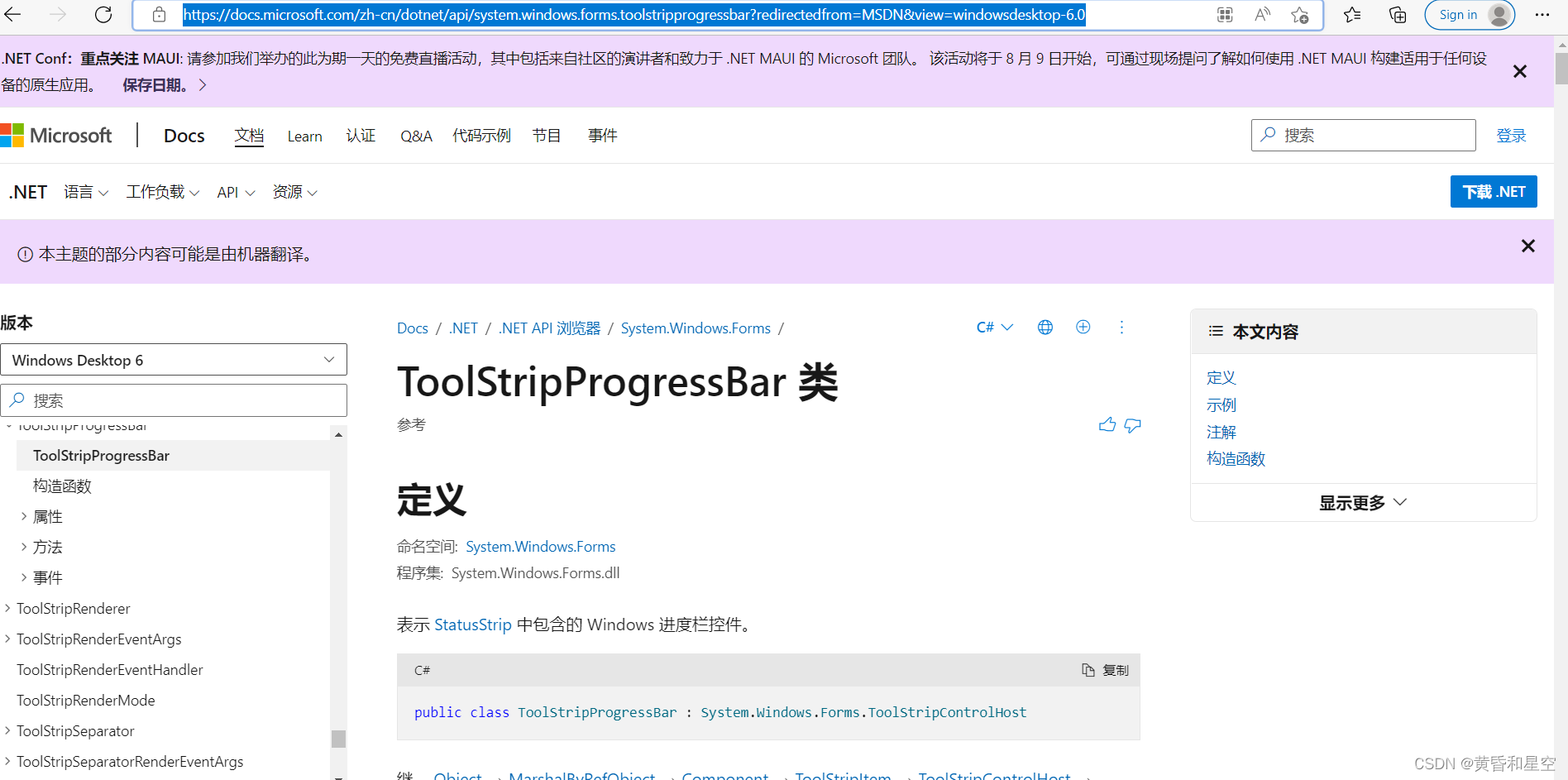Expand the ToolStripSeparator tree node
The width and height of the screenshot is (1568, 780).
(7, 730)
